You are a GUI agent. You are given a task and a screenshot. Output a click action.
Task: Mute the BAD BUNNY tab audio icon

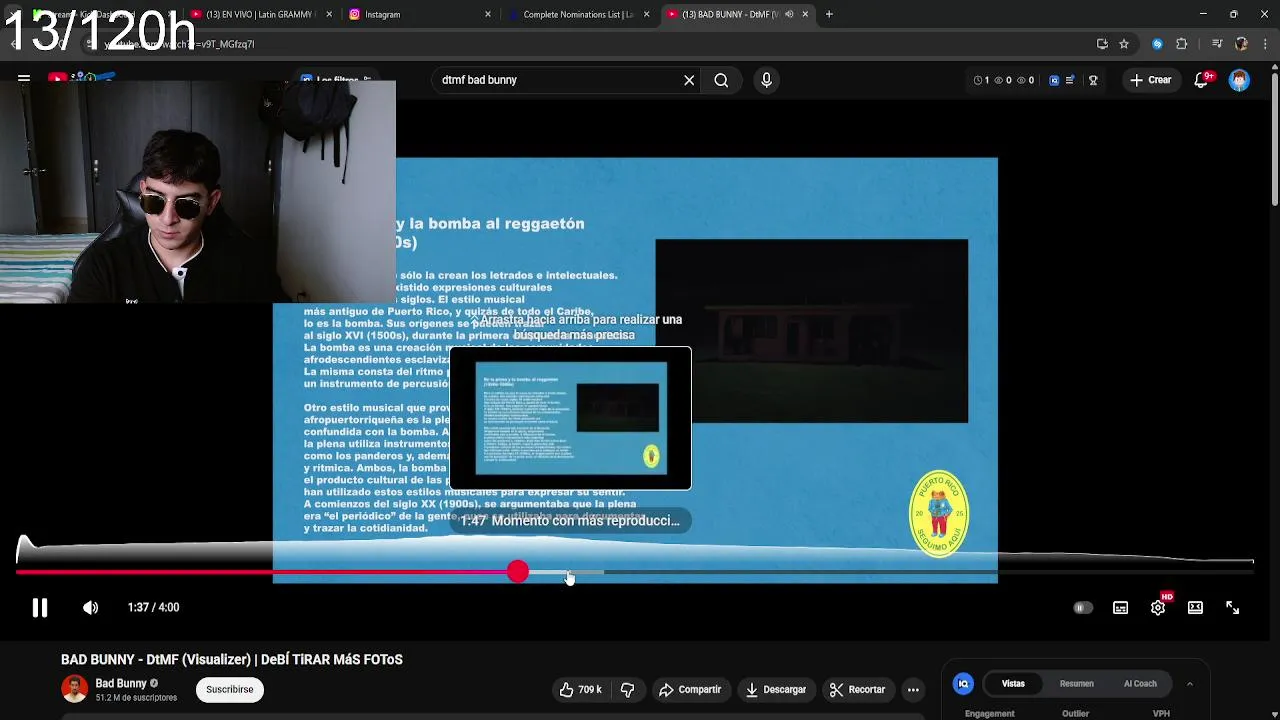coord(789,14)
